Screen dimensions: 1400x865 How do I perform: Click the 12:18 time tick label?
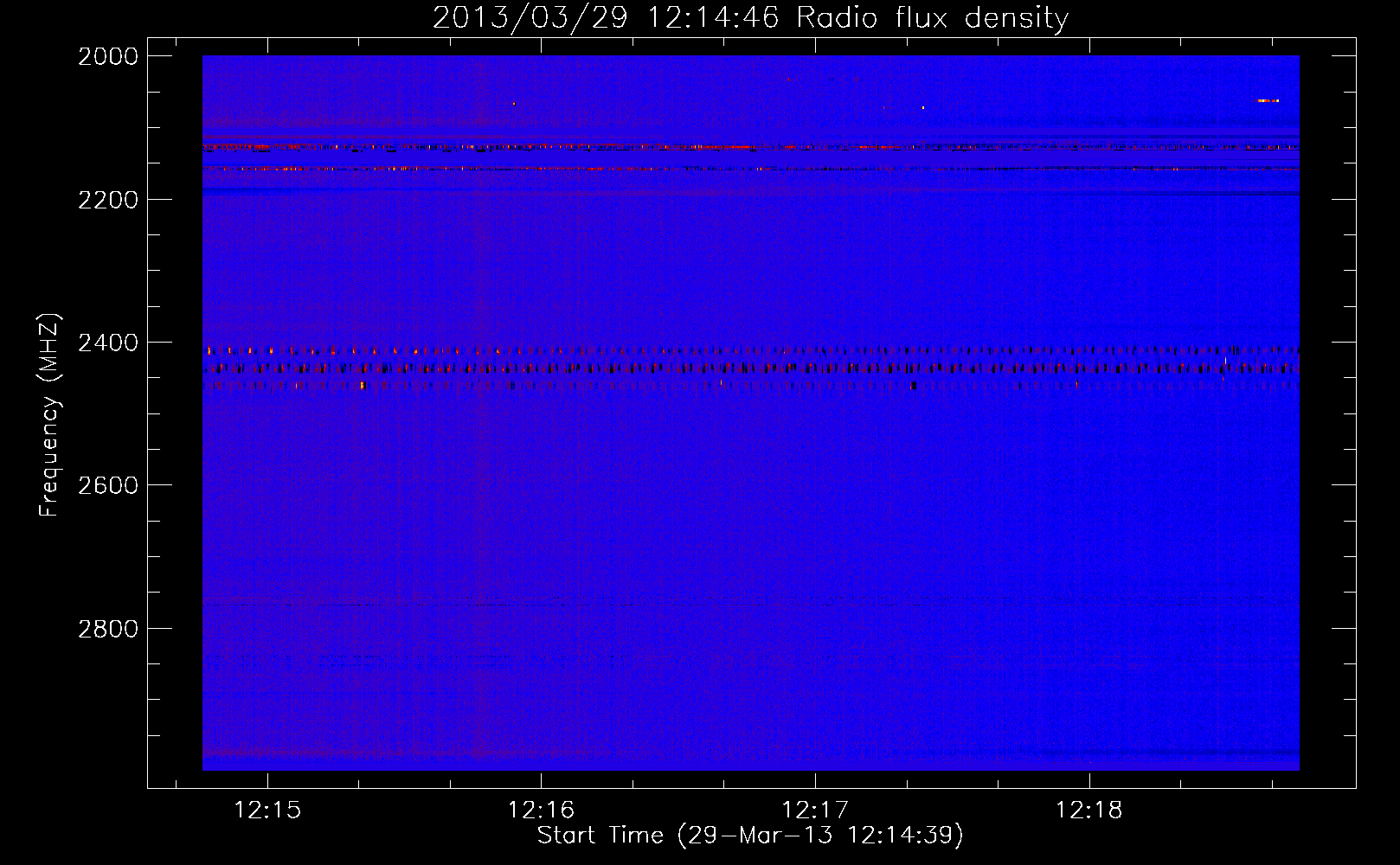[1089, 811]
